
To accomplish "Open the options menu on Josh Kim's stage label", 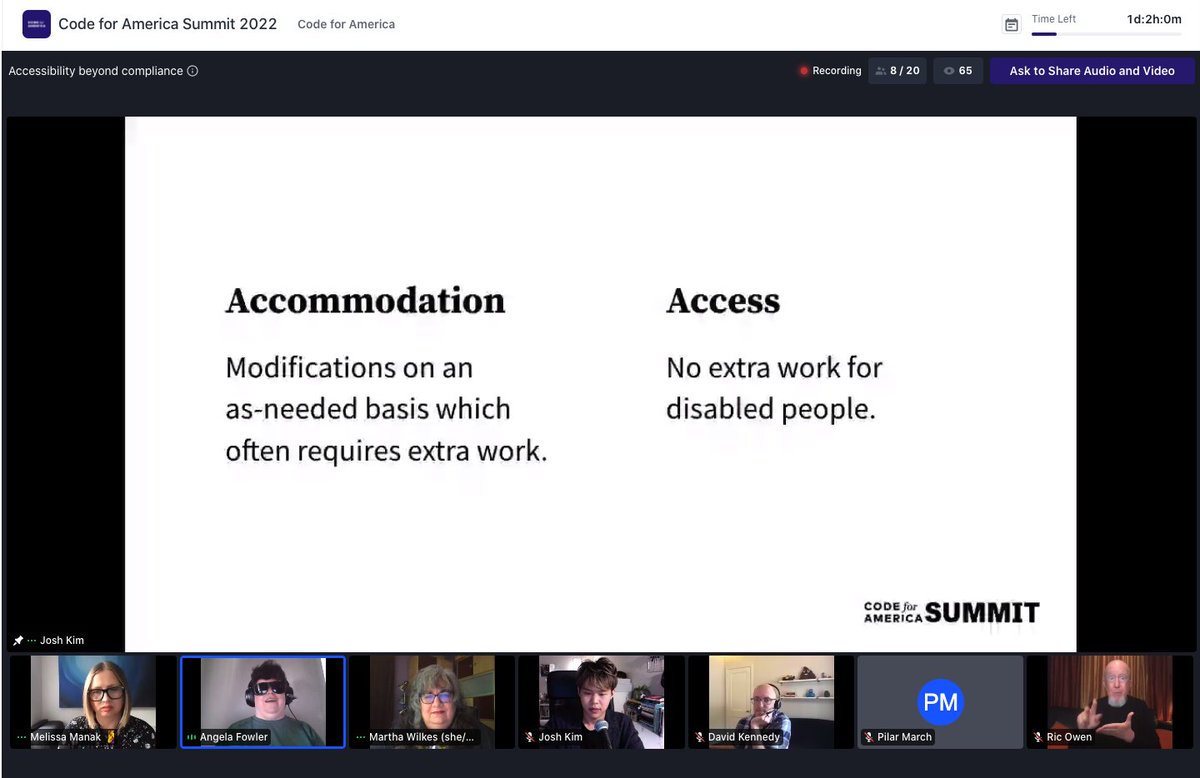I will [30, 640].
